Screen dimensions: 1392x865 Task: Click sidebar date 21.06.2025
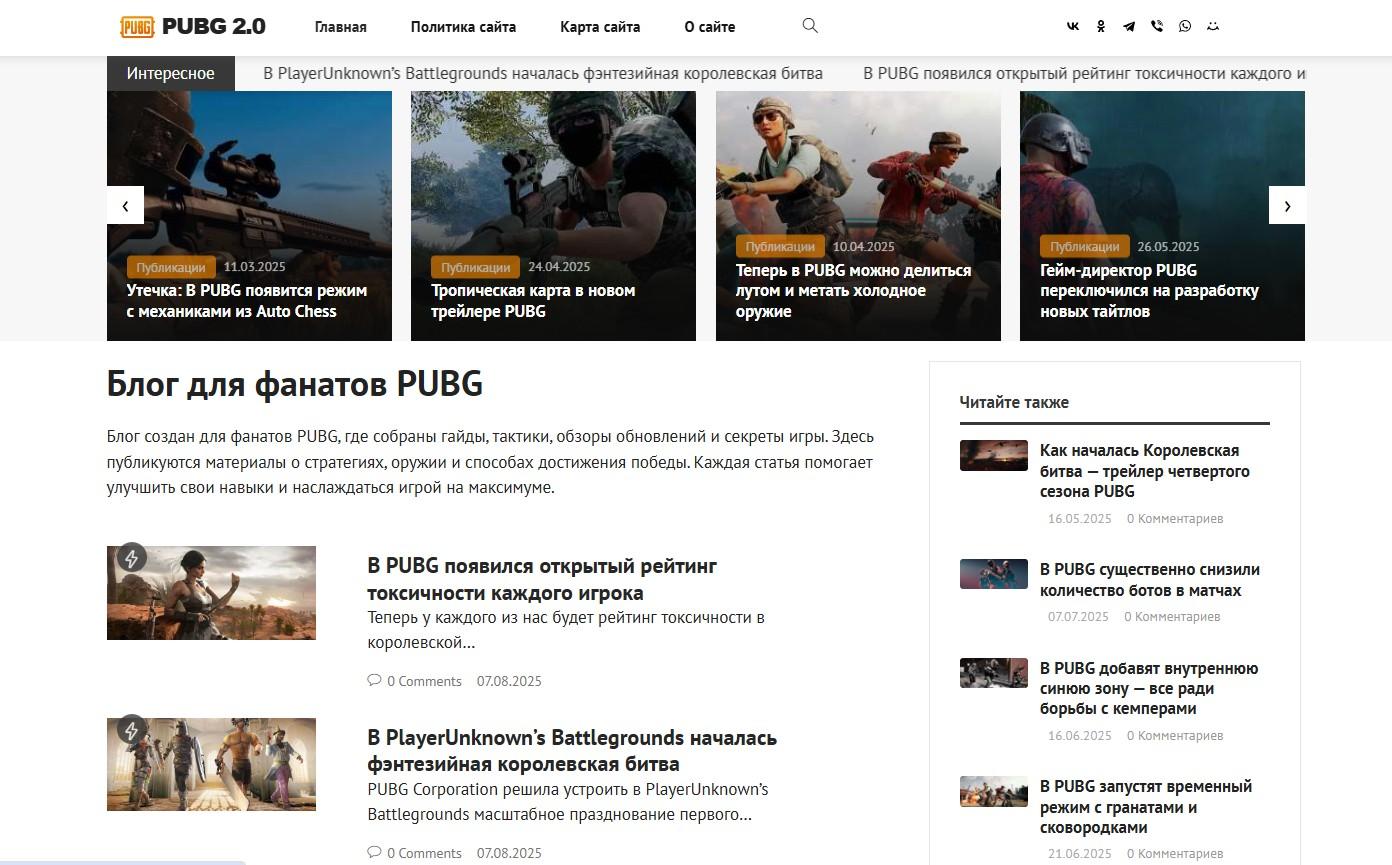click(x=1080, y=854)
